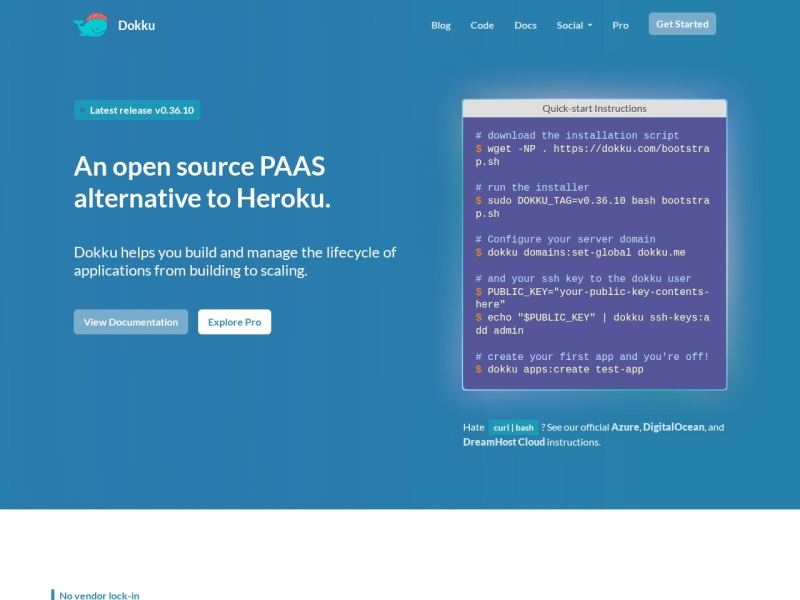Click the Dokku brand name text
Screen dimensions: 800x600
click(x=136, y=25)
